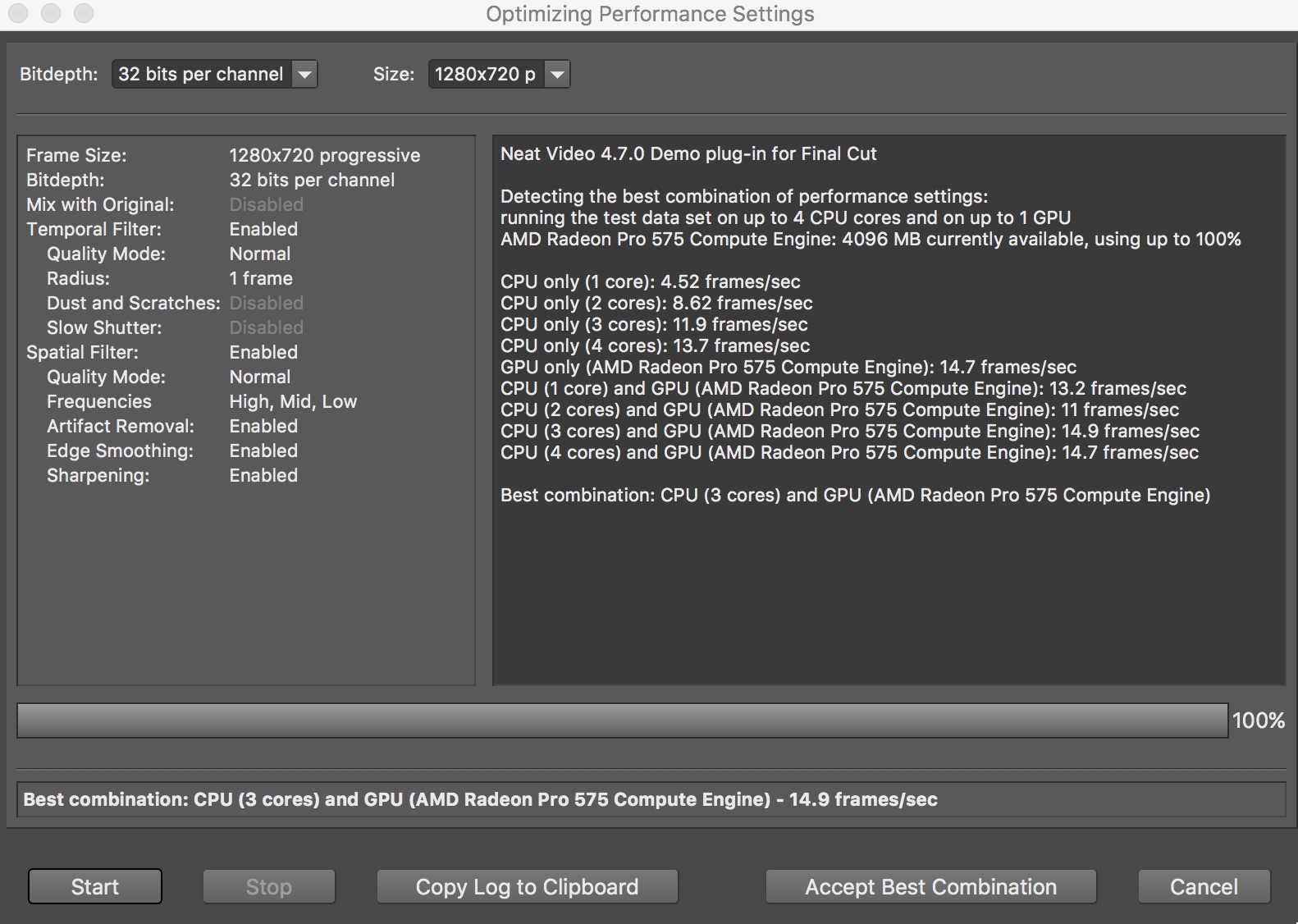Click 'Frequencies' label
Image resolution: width=1298 pixels, height=924 pixels.
point(99,401)
